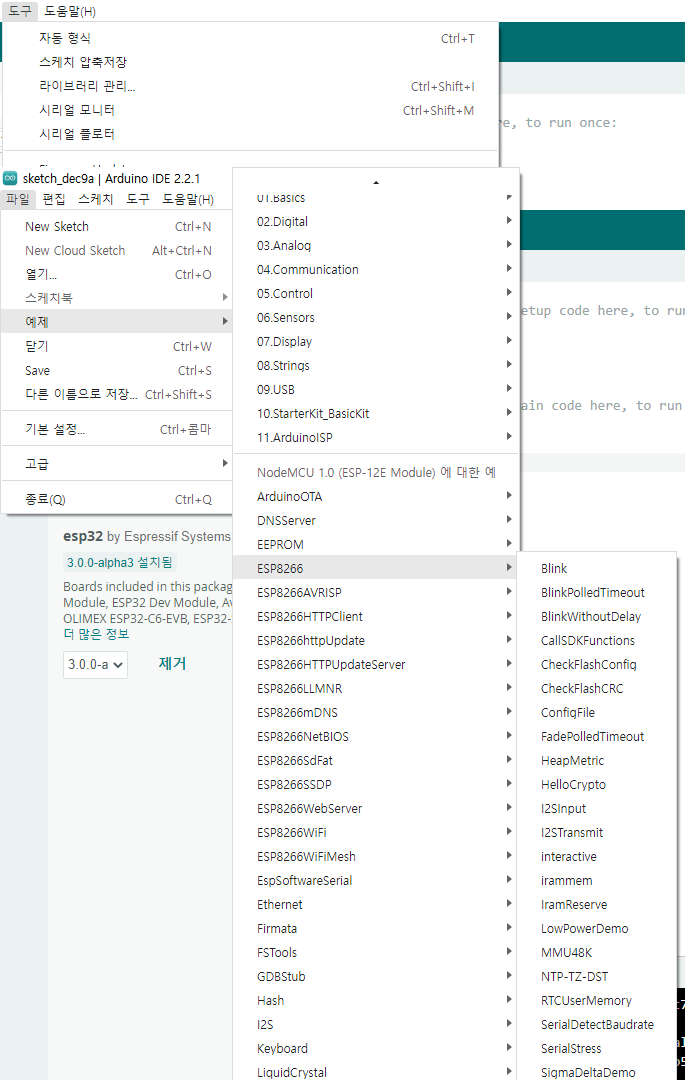Open SigmaDeltaDemo example
Viewport: 685px width, 1080px height.
tap(596, 1072)
